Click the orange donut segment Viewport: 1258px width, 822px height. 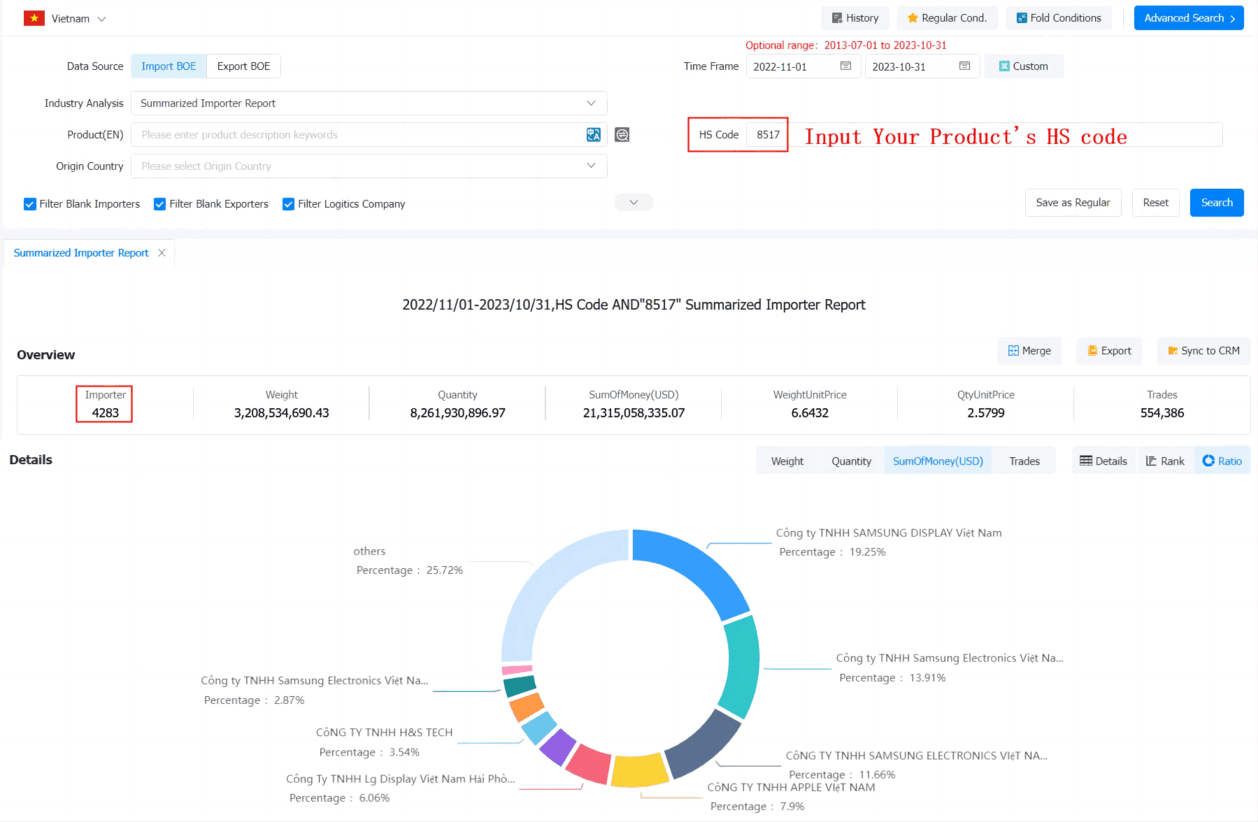pyautogui.click(x=525, y=707)
